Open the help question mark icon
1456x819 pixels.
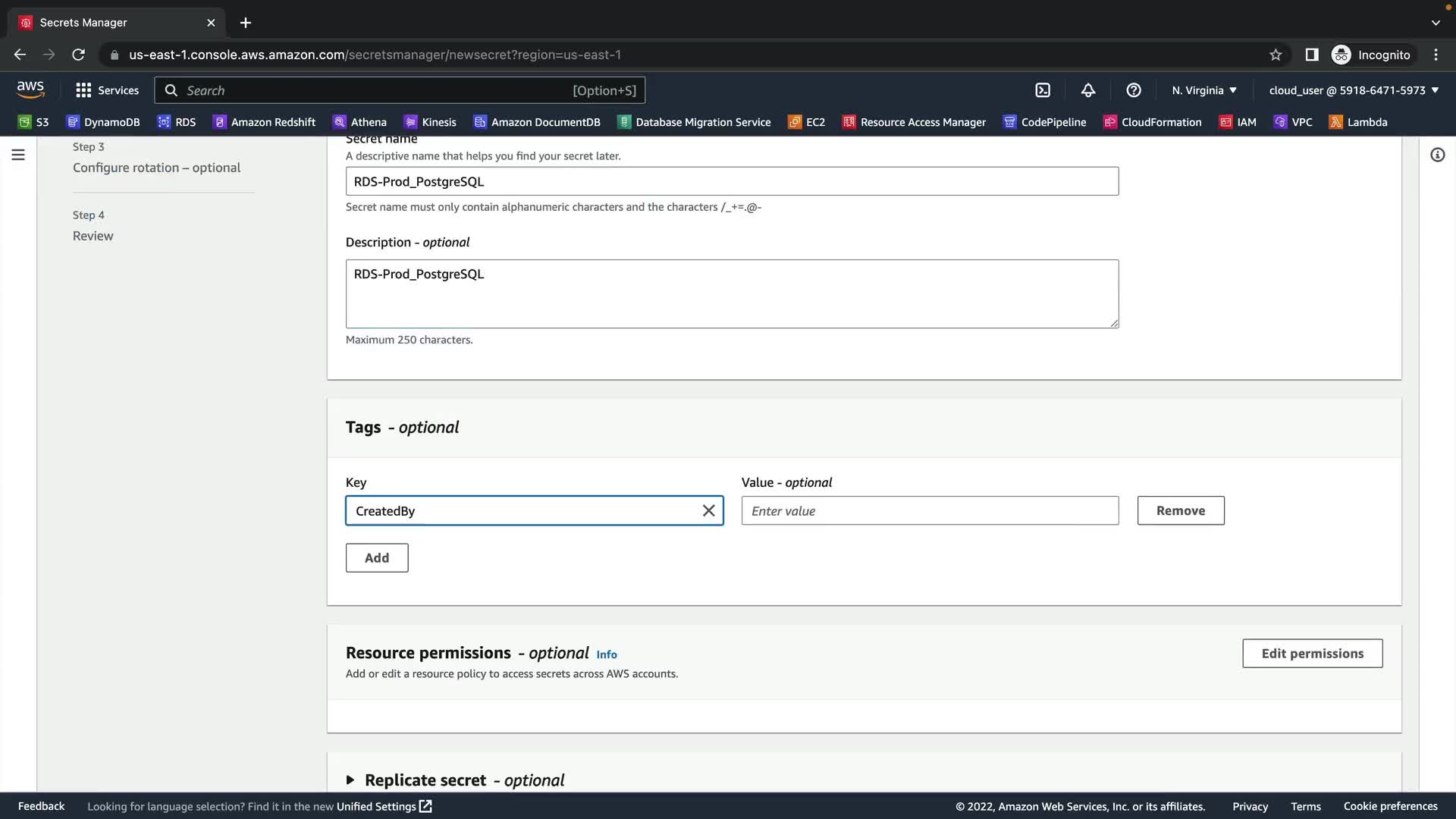1134,90
